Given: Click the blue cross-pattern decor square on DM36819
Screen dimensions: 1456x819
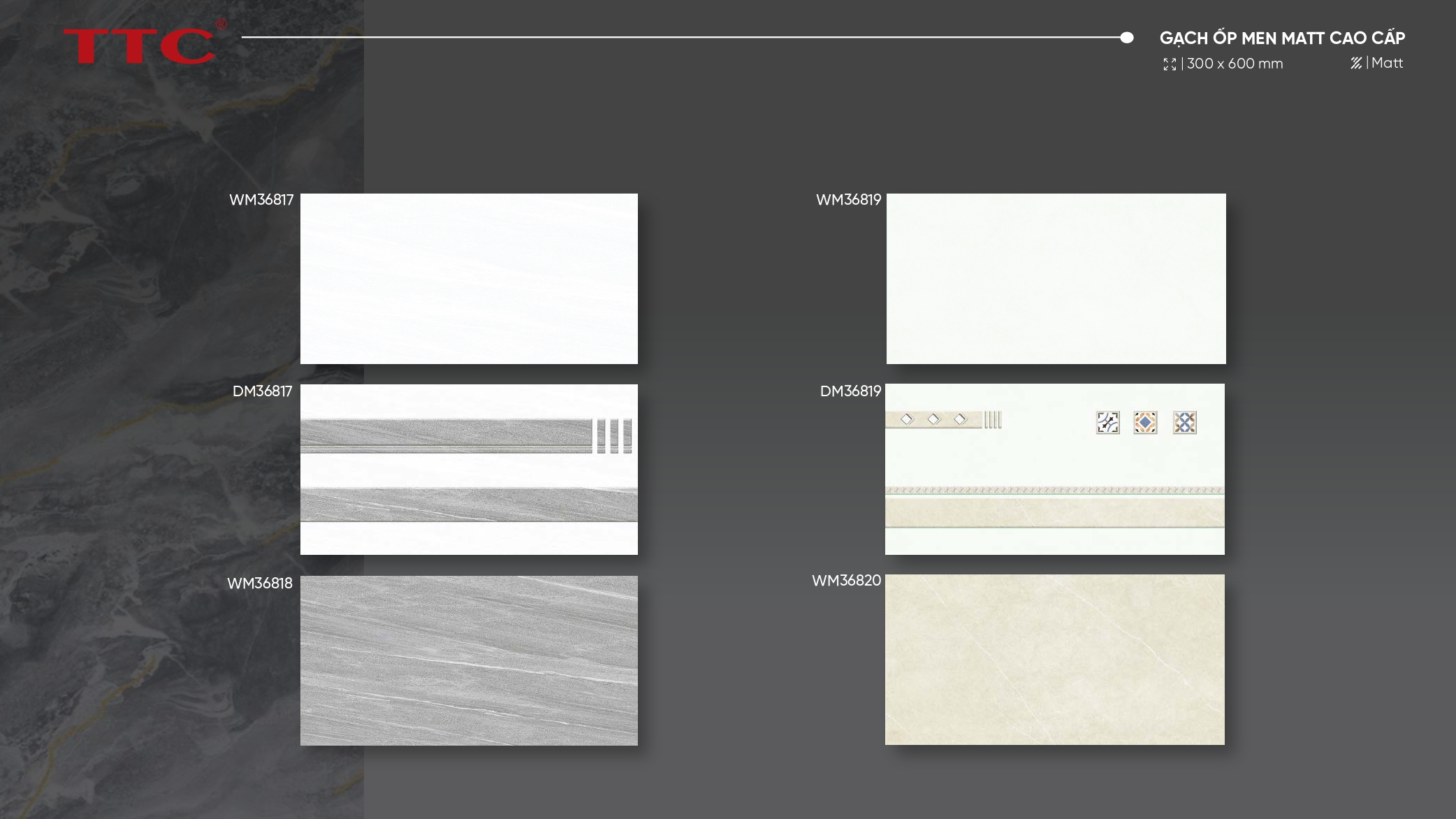Looking at the screenshot, I should coord(1184,423).
